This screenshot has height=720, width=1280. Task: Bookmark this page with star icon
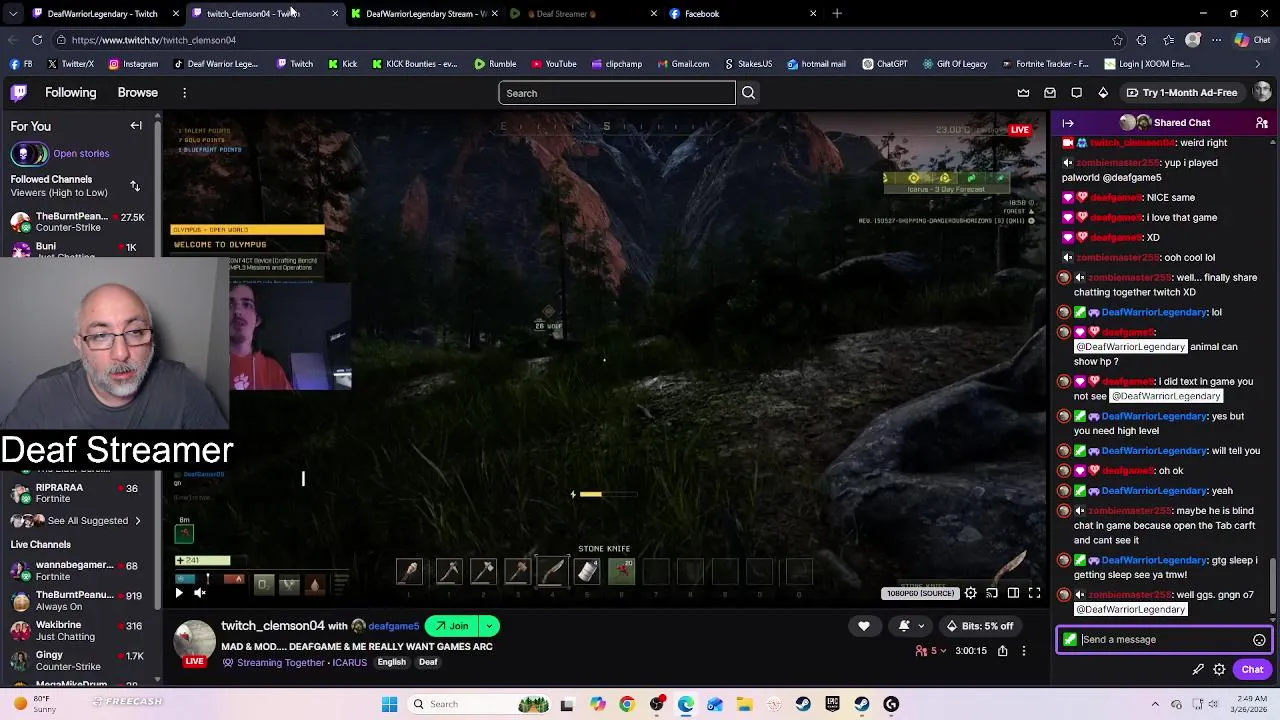pyautogui.click(x=1117, y=40)
